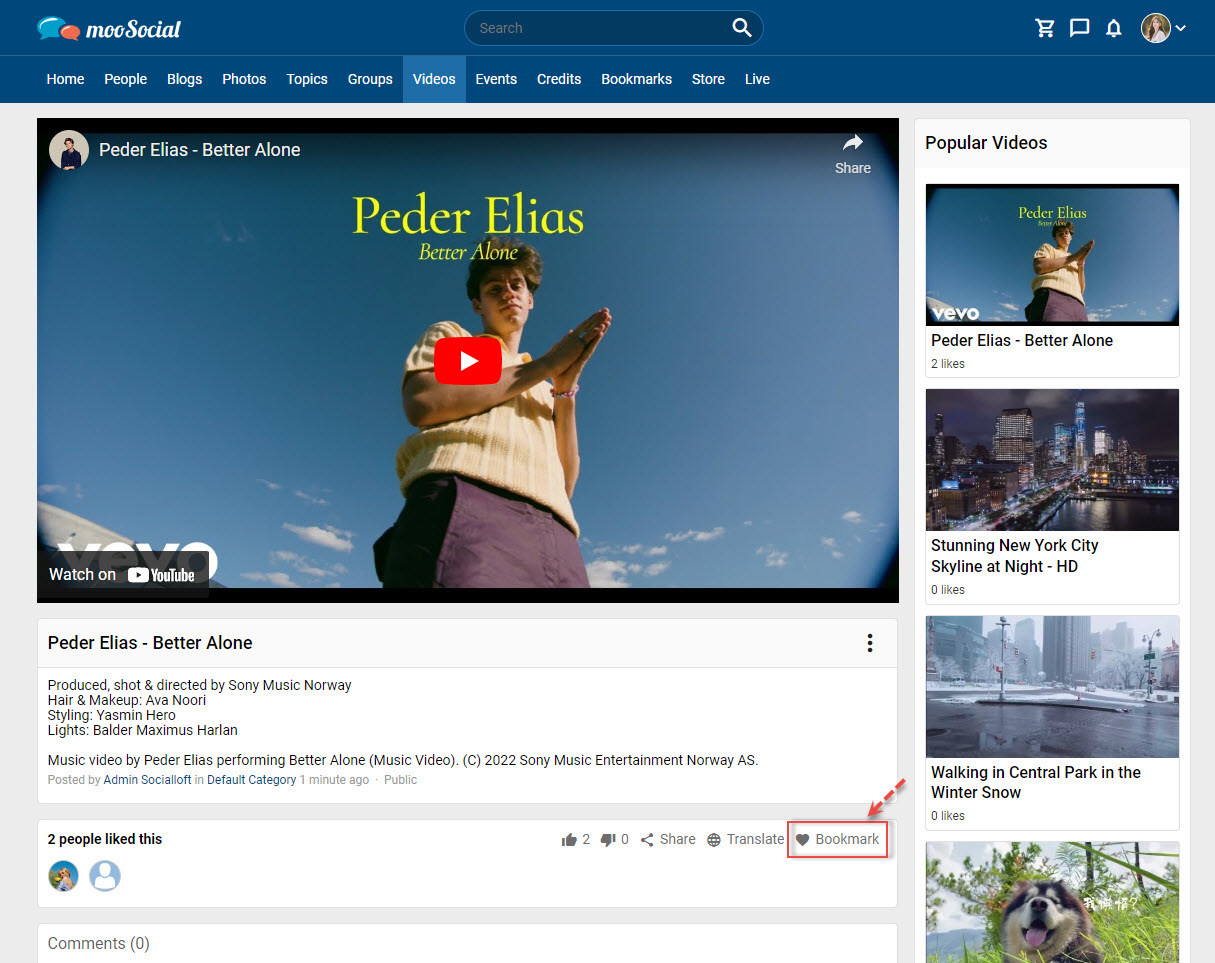Open the notifications bell
The width and height of the screenshot is (1215, 963).
click(1113, 28)
